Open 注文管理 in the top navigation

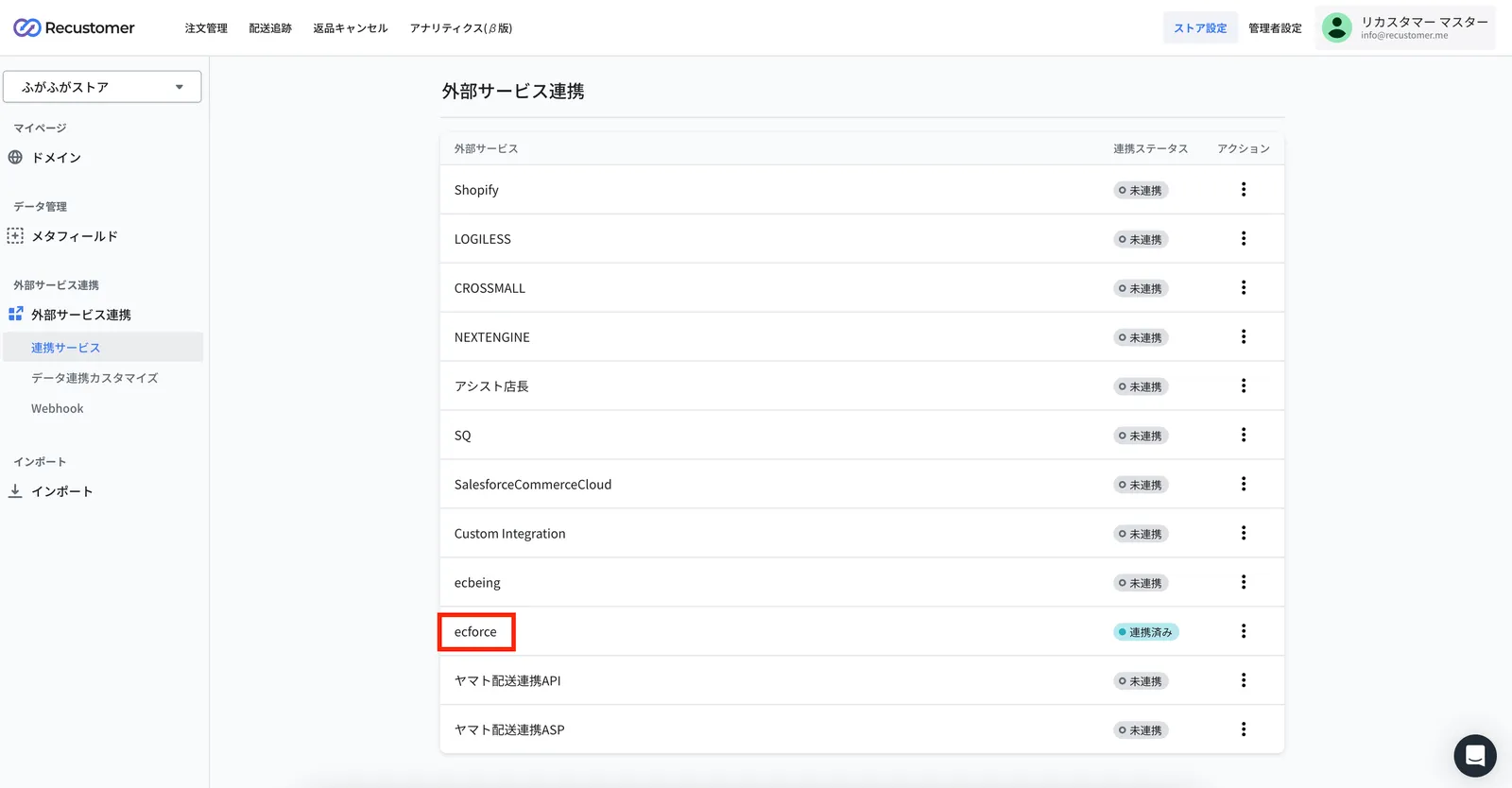point(206,28)
